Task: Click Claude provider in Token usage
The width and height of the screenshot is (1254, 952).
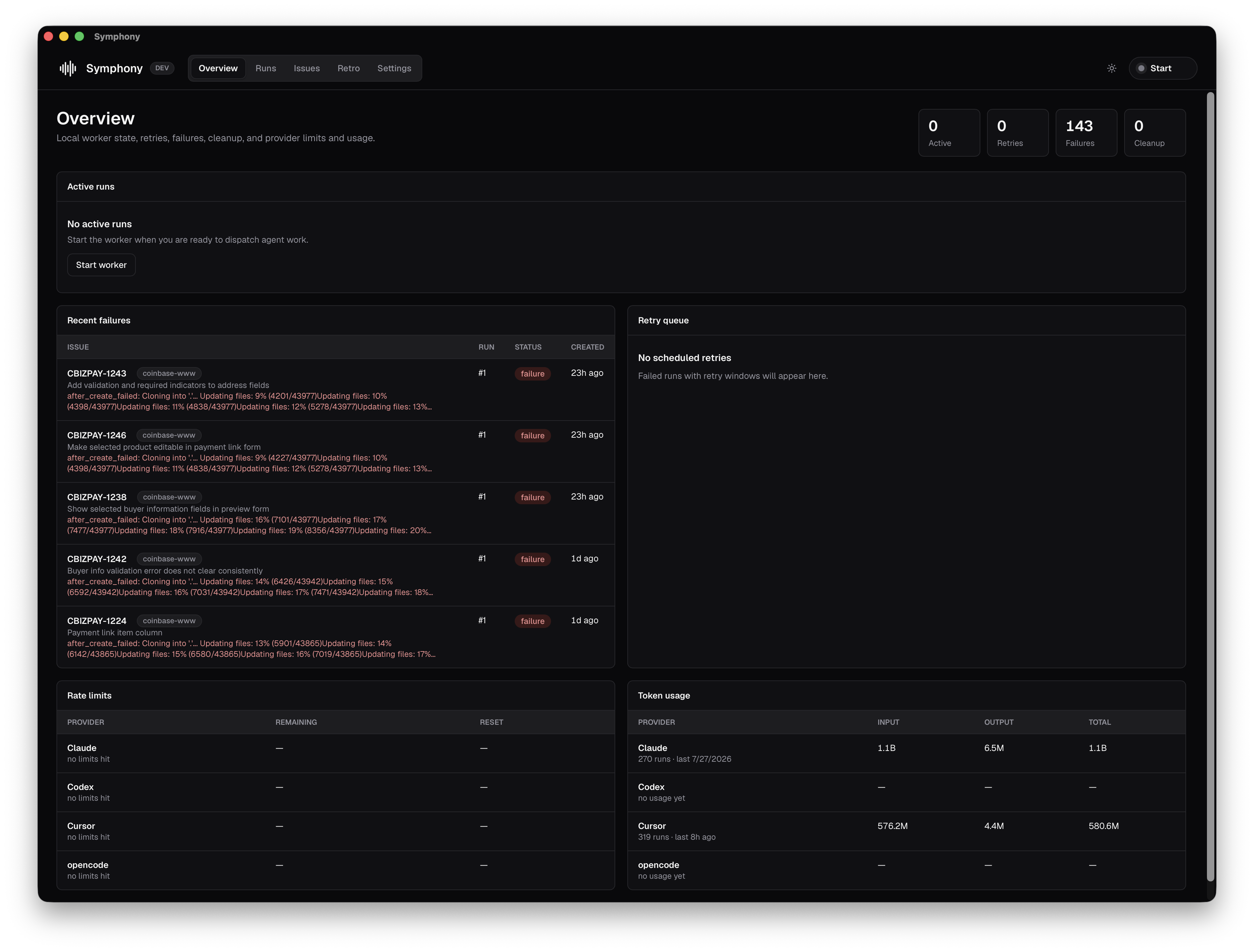Action: pos(653,748)
